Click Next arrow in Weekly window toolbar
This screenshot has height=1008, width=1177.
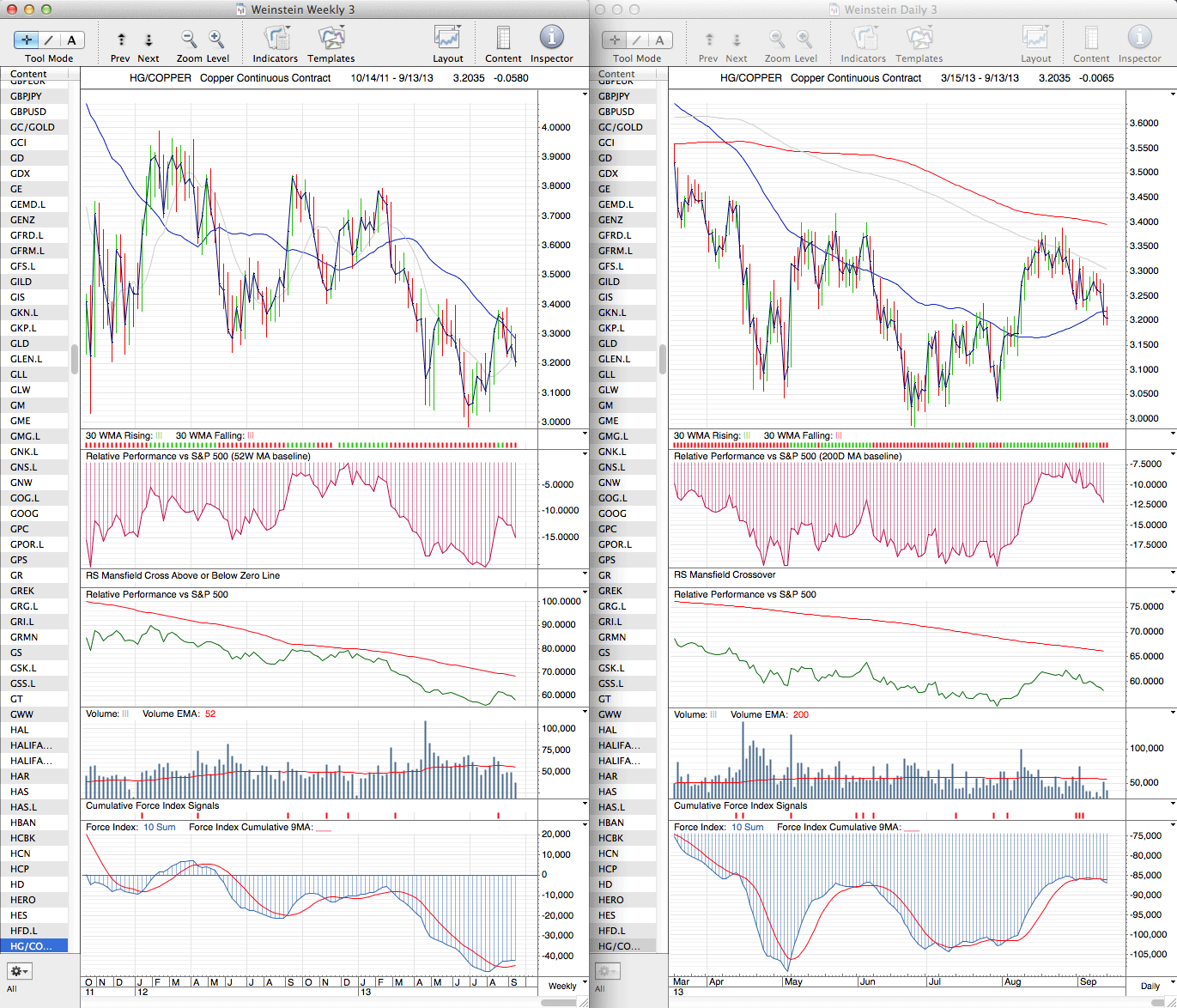149,39
